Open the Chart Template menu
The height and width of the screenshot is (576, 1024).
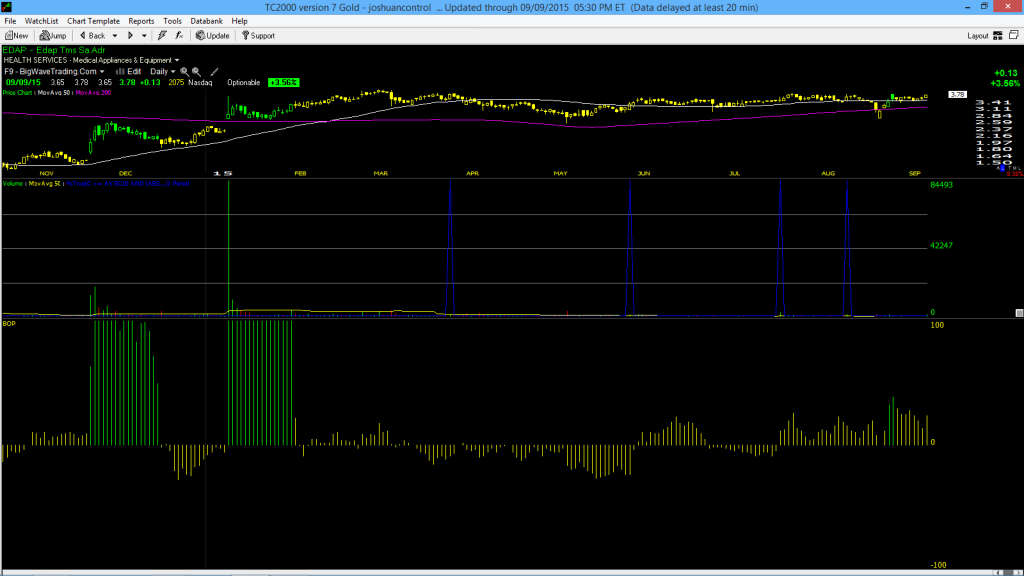93,21
